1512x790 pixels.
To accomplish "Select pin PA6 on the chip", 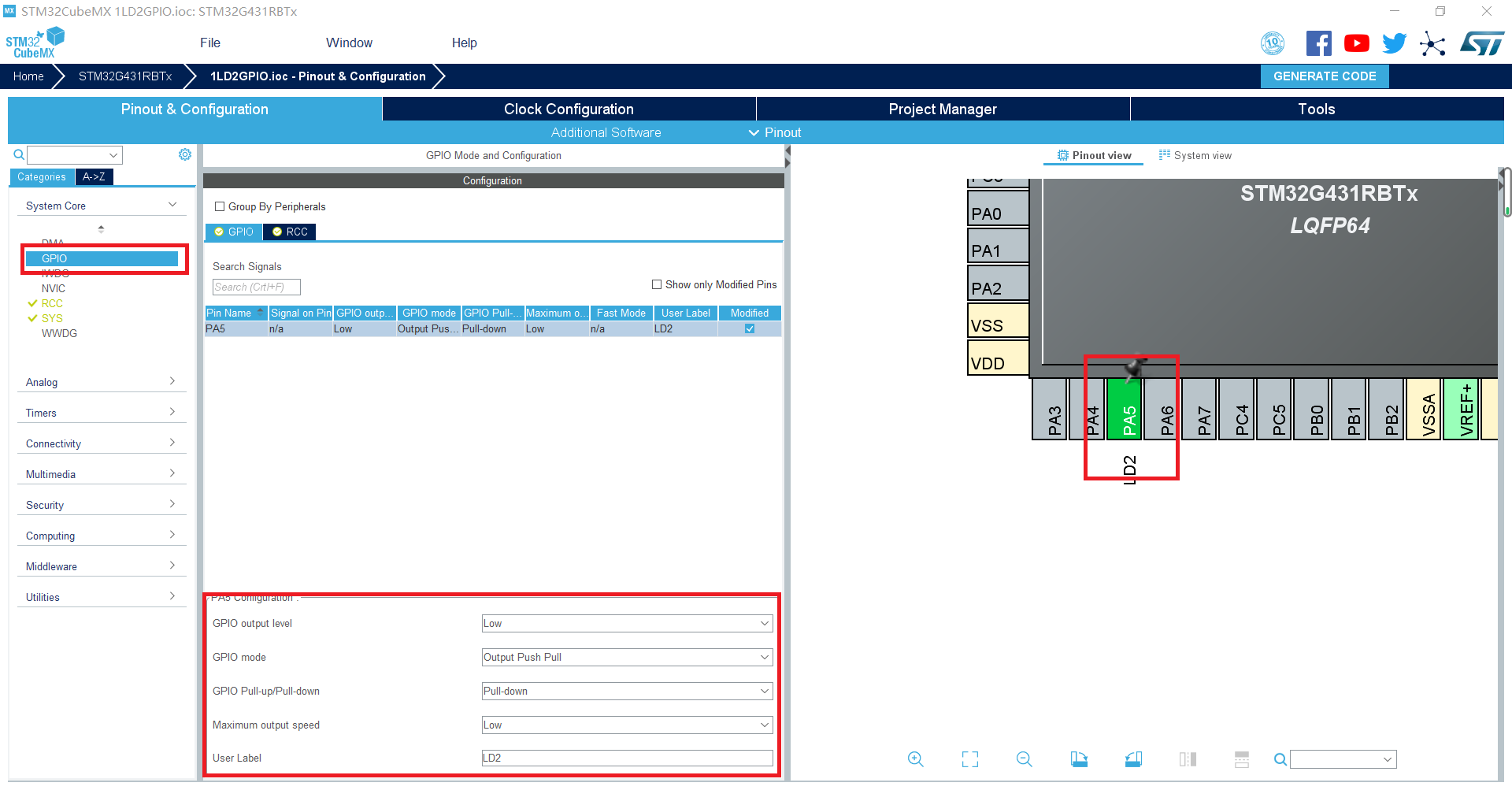I will (1162, 409).
